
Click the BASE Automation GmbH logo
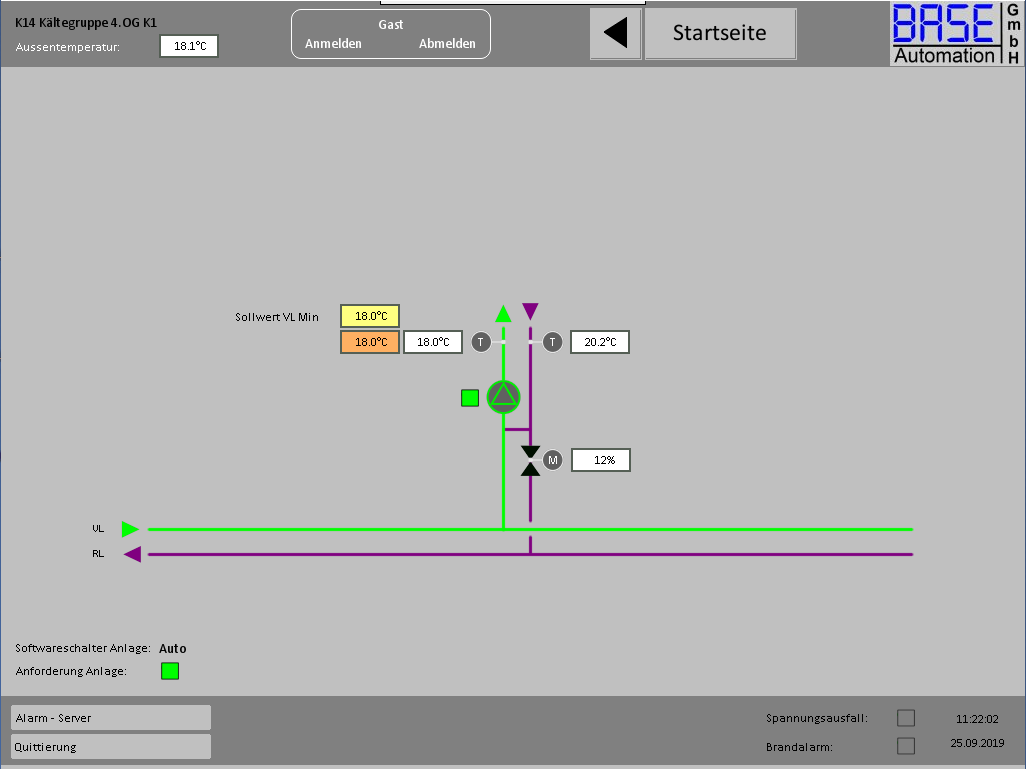957,33
